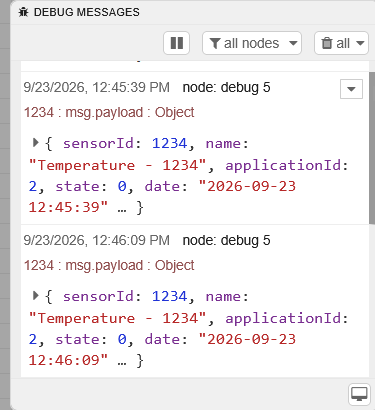Click 1234 : msg.payload label of second message
375x410 pixels.
[x=109, y=265]
